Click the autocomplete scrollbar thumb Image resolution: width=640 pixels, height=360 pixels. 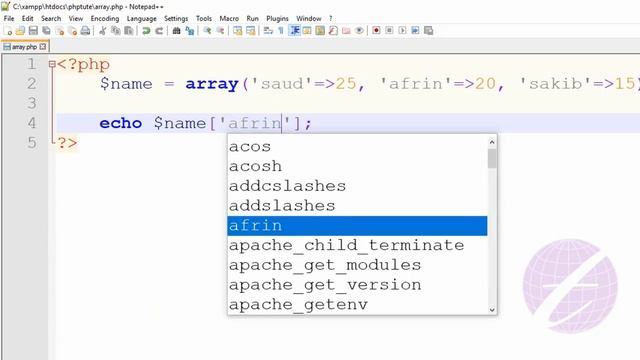coord(492,158)
